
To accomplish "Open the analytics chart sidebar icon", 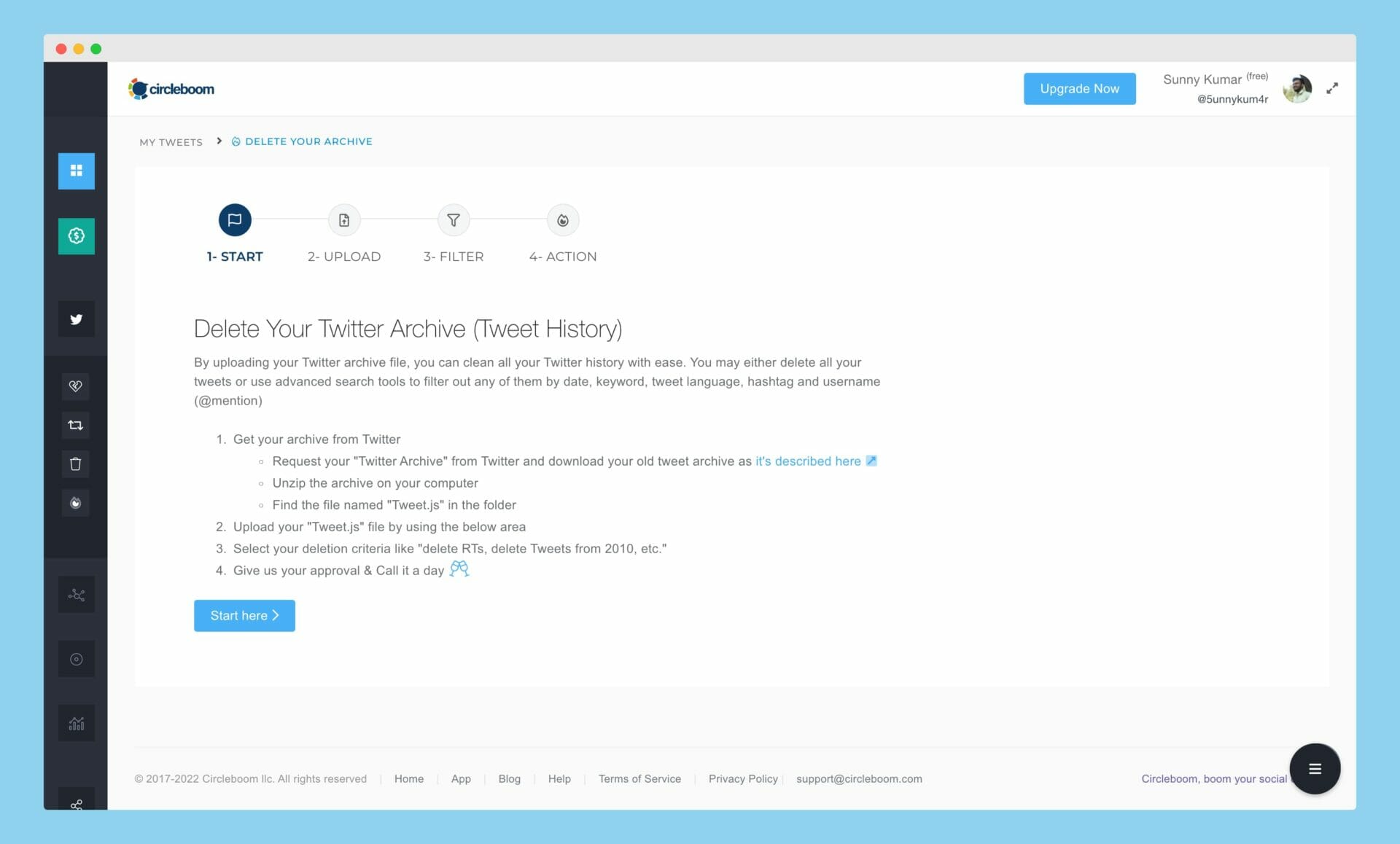I will 77,723.
